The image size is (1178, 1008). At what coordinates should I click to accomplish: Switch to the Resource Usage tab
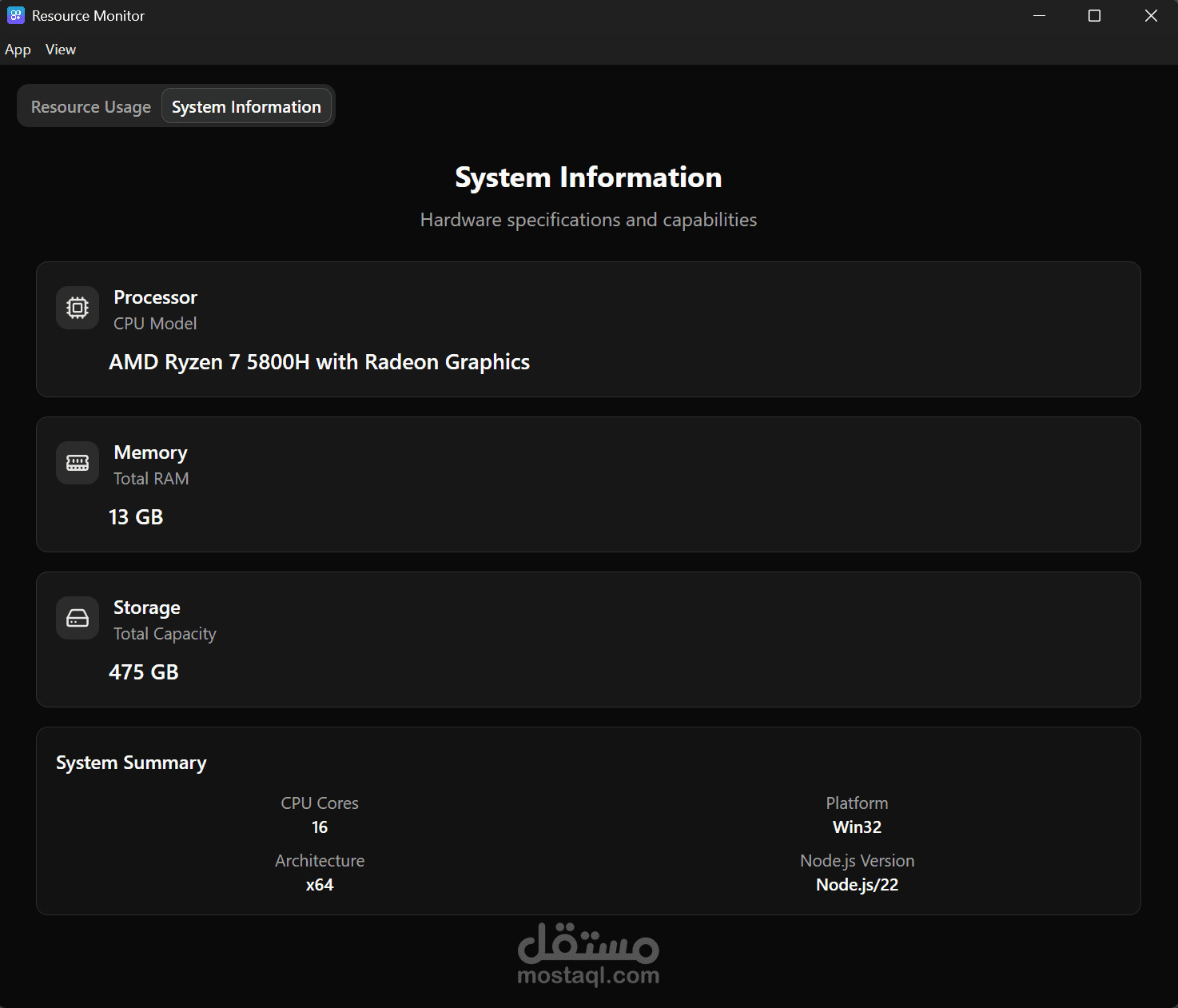(x=91, y=106)
